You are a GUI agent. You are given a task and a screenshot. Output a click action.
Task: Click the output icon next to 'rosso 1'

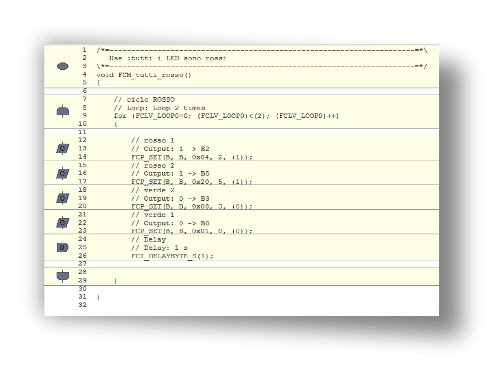[x=63, y=148]
